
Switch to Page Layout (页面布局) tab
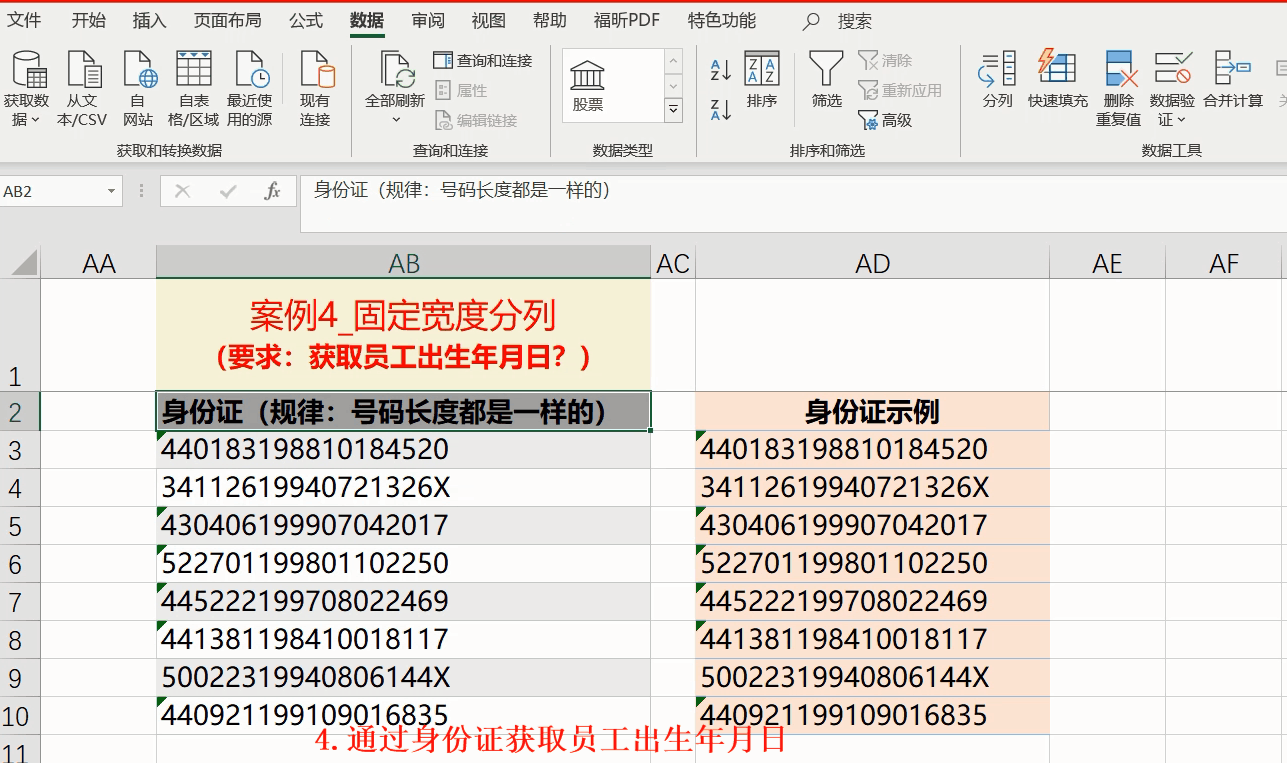227,20
